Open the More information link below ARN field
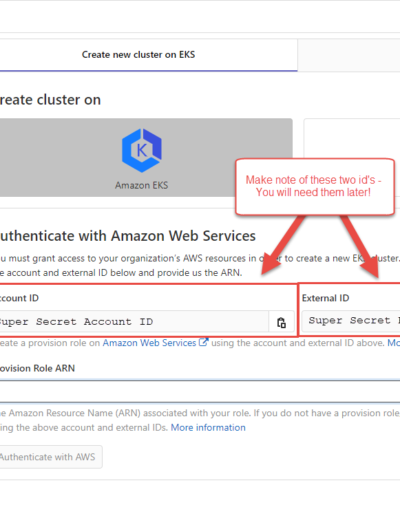Viewport: 400px width, 516px height. pyautogui.click(x=208, y=427)
